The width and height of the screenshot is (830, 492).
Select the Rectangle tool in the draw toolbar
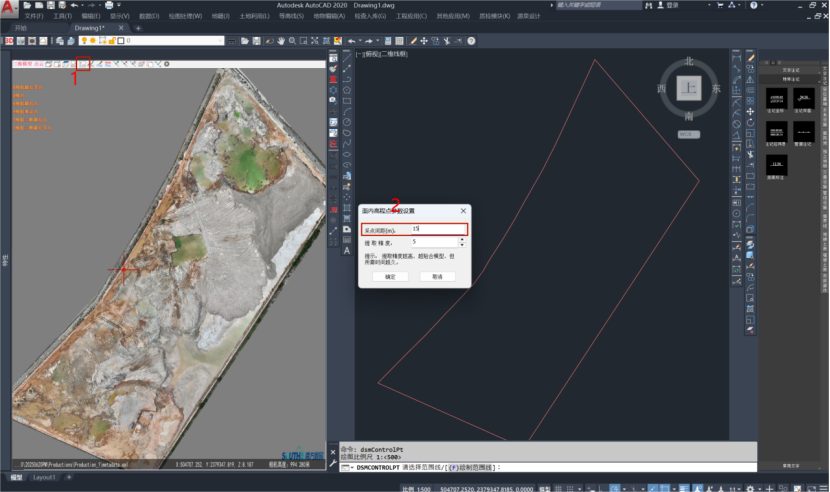coord(347,101)
